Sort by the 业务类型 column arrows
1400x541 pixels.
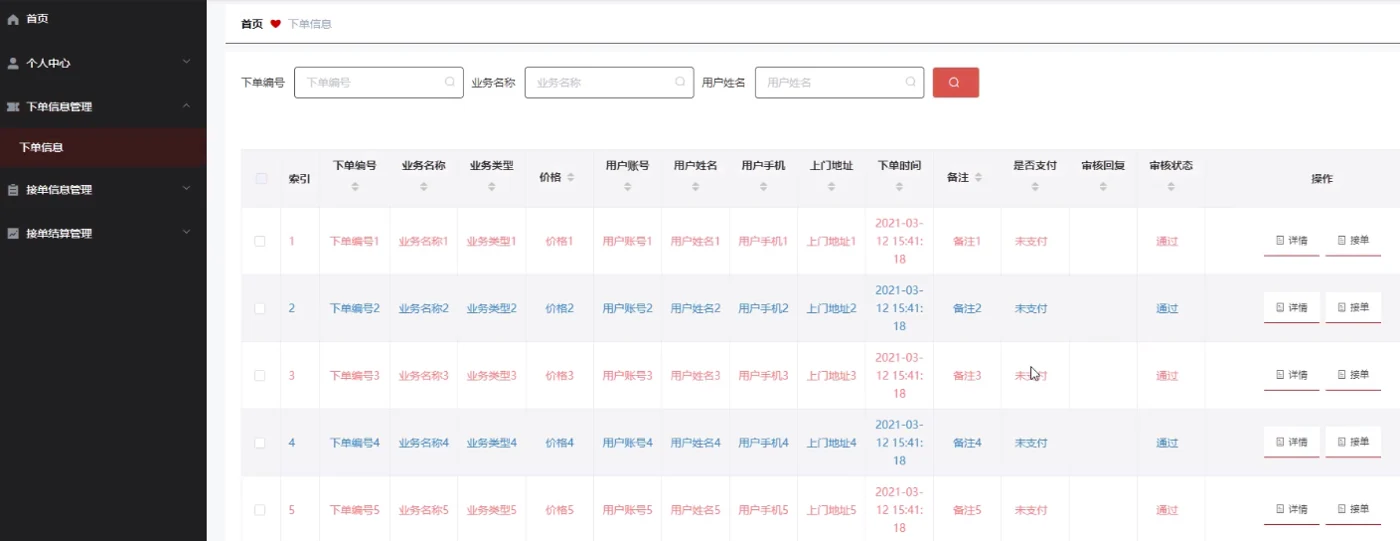(x=491, y=186)
